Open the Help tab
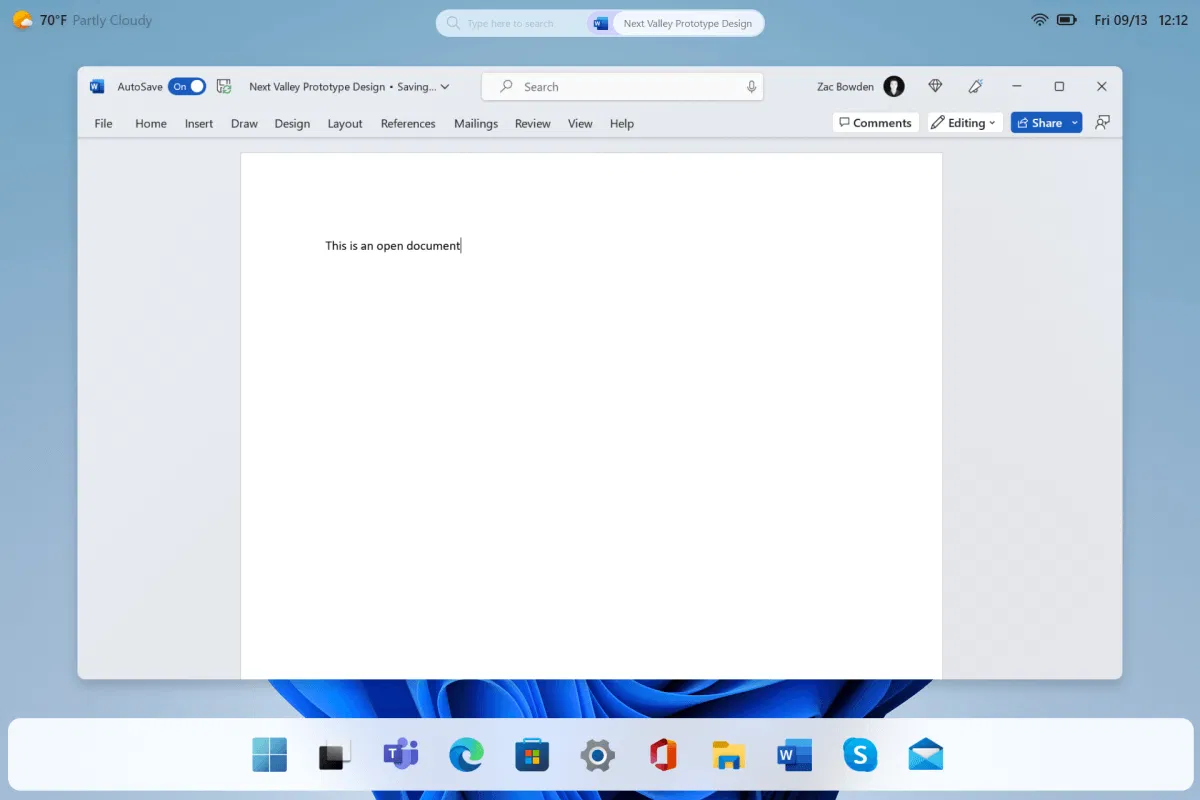 click(622, 123)
